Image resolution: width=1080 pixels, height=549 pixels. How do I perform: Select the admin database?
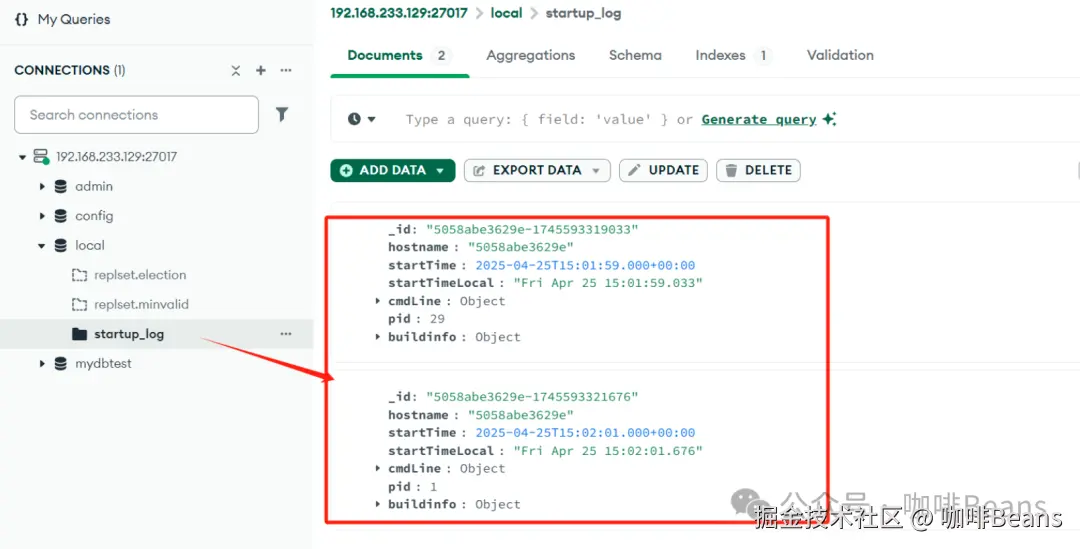pyautogui.click(x=94, y=187)
